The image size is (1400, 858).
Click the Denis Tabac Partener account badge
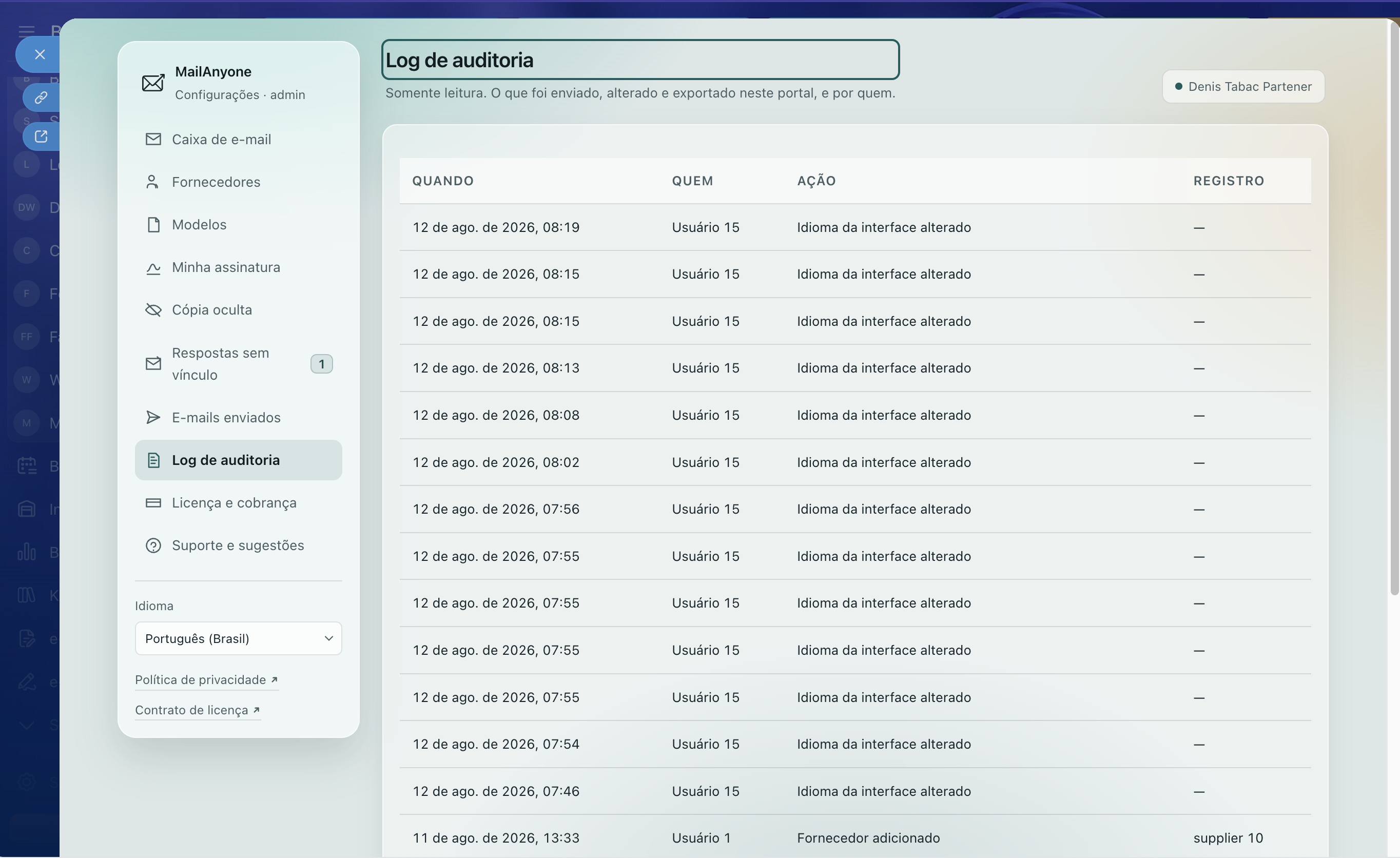pos(1243,86)
